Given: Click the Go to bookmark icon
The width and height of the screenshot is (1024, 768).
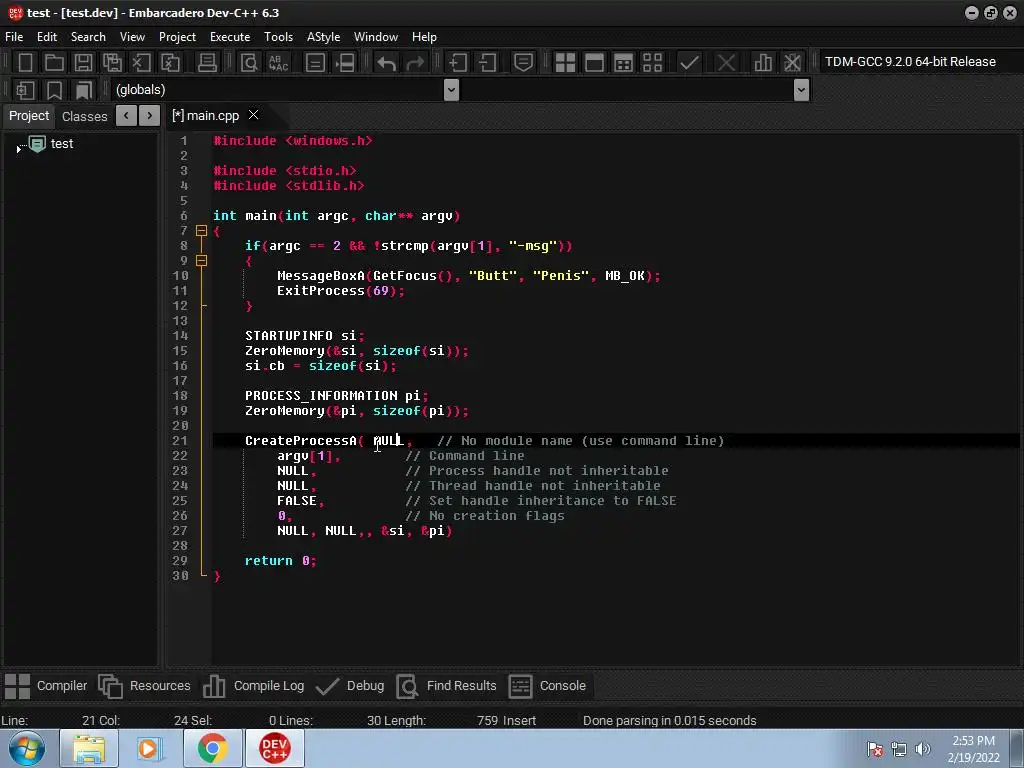Looking at the screenshot, I should [84, 89].
